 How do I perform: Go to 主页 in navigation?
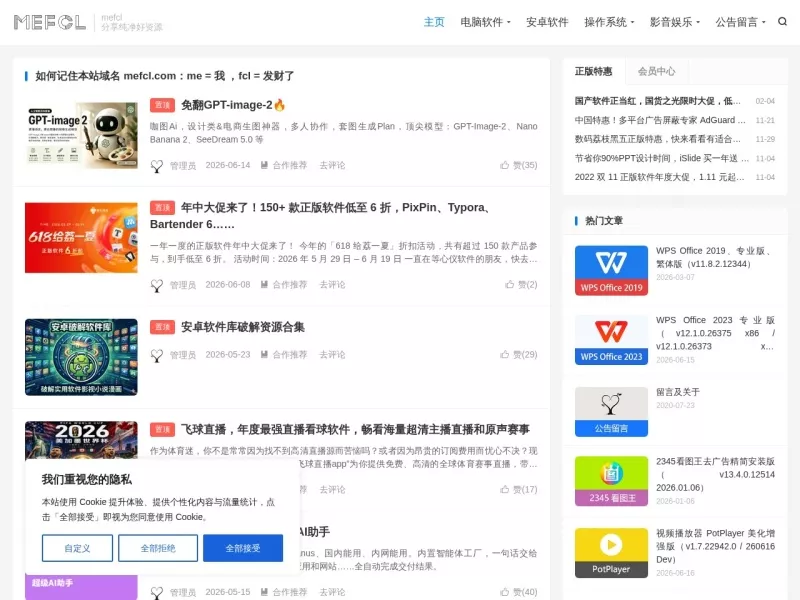pos(434,22)
